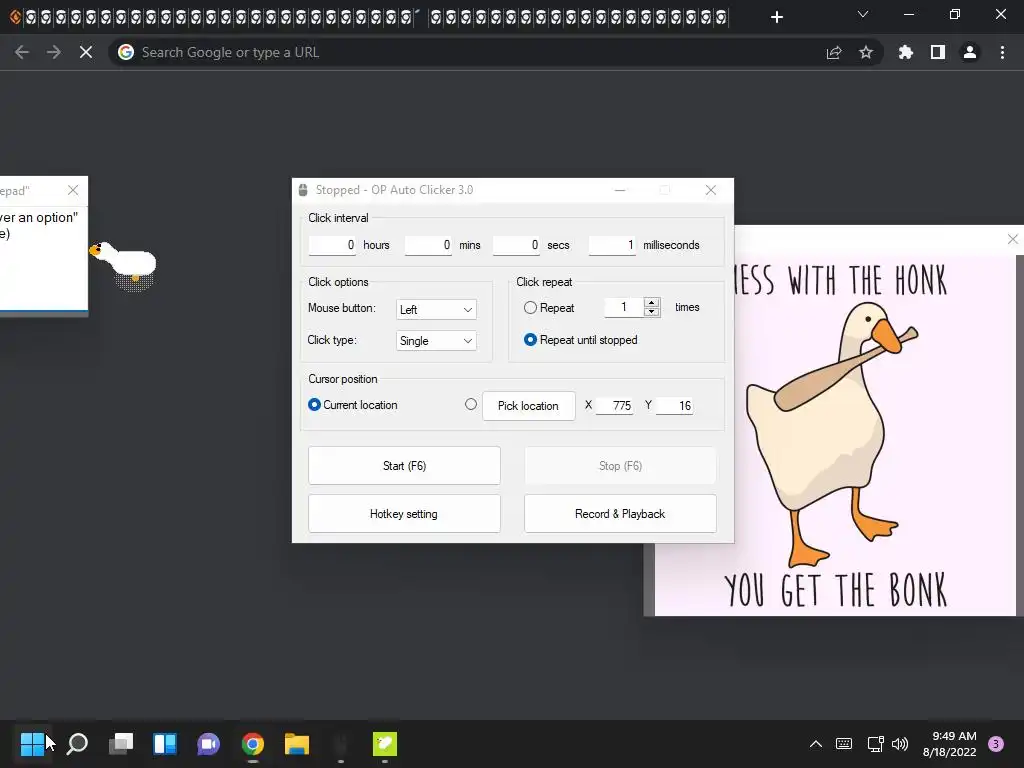
Task: Open Task View in the taskbar
Action: pos(121,743)
